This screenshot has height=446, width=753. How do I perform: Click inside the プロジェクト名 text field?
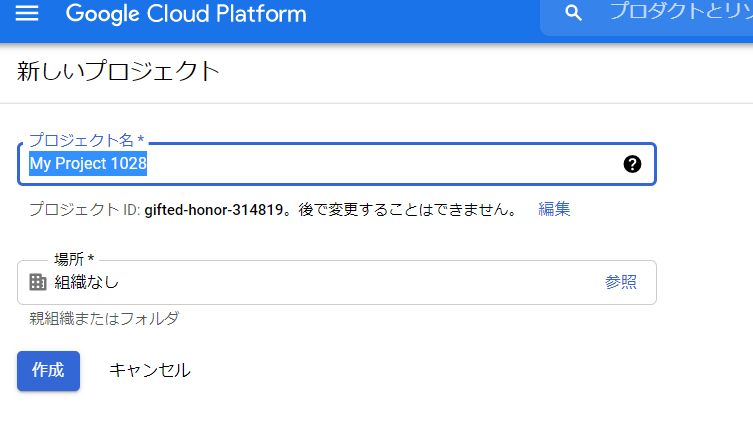tap(337, 164)
